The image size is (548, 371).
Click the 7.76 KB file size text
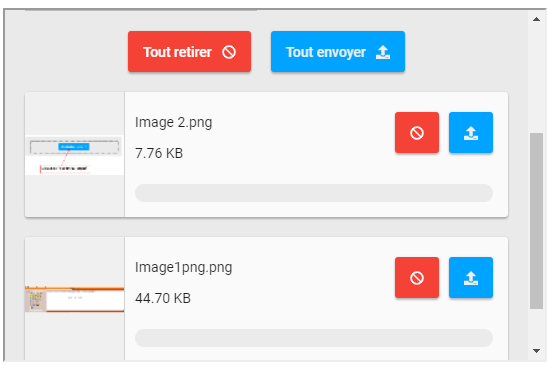(159, 153)
